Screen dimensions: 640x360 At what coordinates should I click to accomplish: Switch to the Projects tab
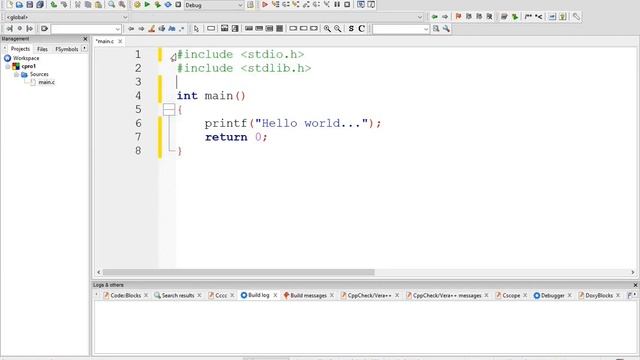tap(20, 49)
